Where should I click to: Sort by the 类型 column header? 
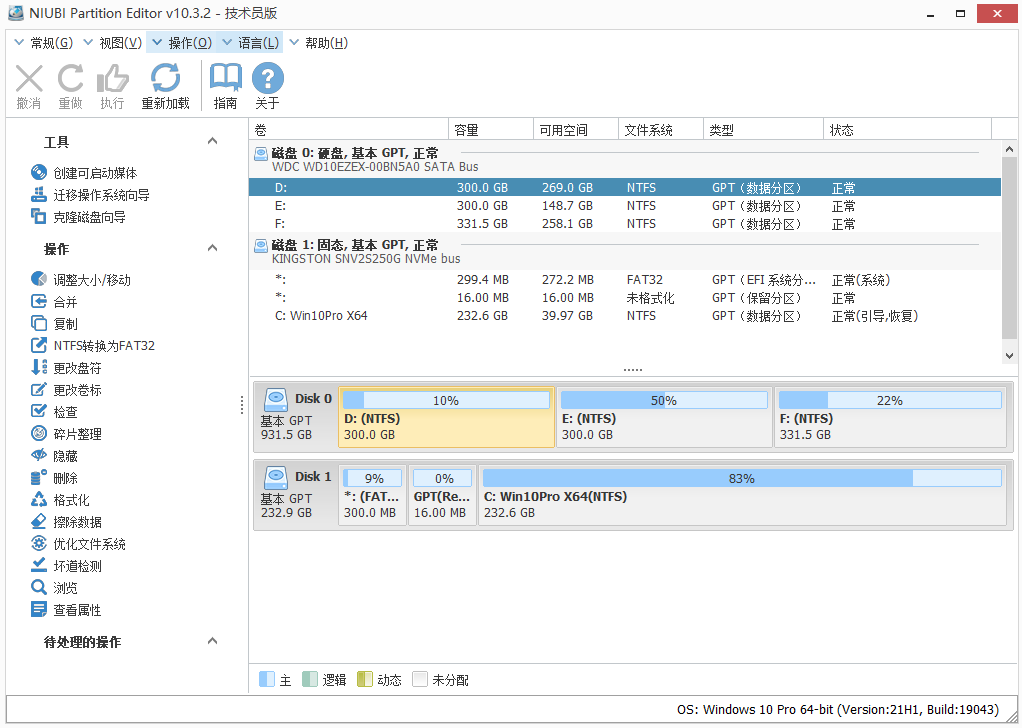[x=764, y=130]
